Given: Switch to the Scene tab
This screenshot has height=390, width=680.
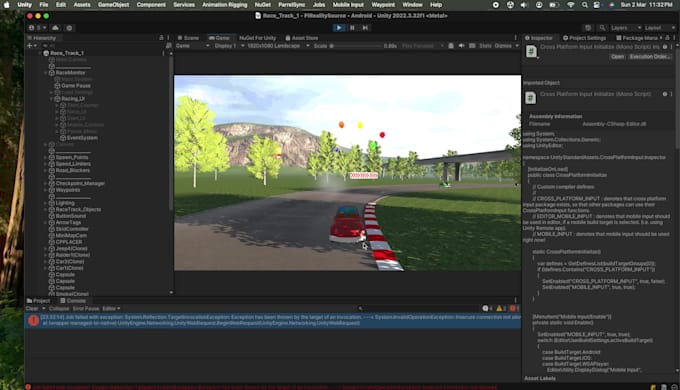Looking at the screenshot, I should coord(188,38).
